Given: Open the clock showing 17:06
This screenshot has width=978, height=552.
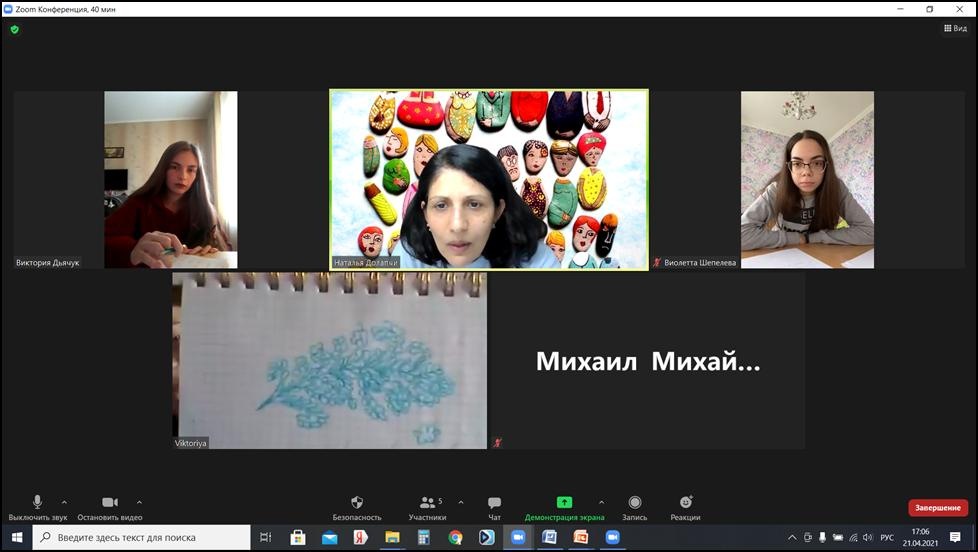Looking at the screenshot, I should pos(920,537).
